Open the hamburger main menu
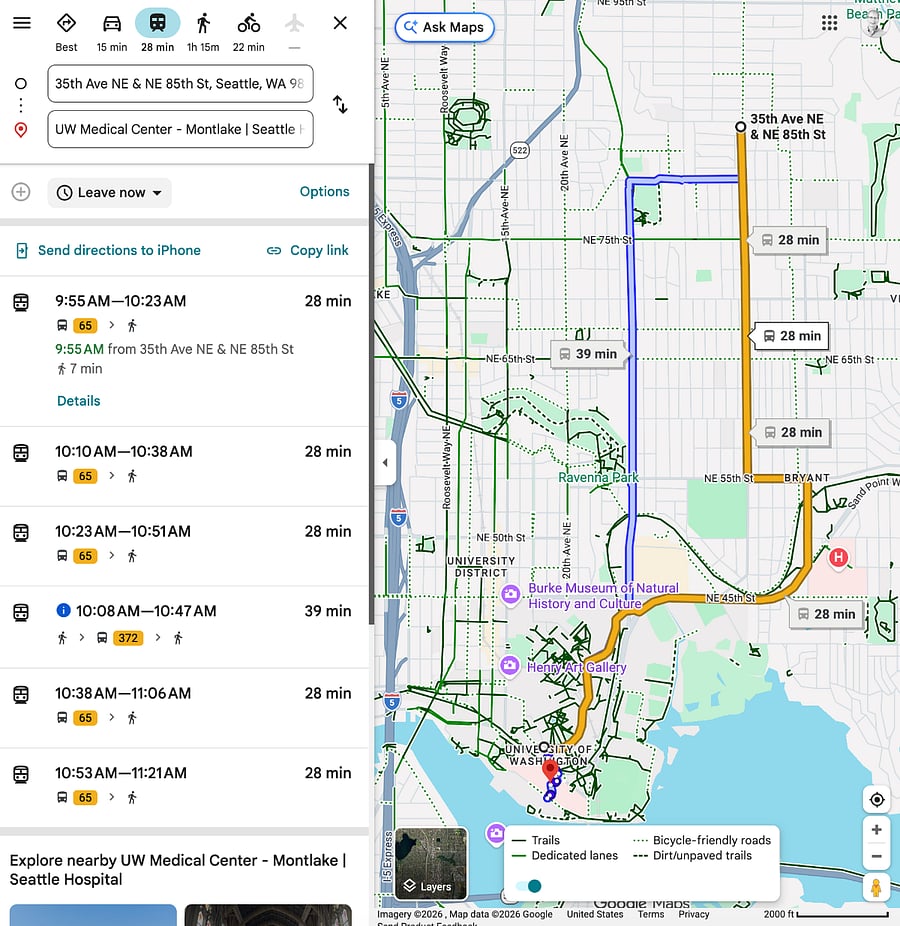Screen dimensions: 900x926 tap(22, 23)
